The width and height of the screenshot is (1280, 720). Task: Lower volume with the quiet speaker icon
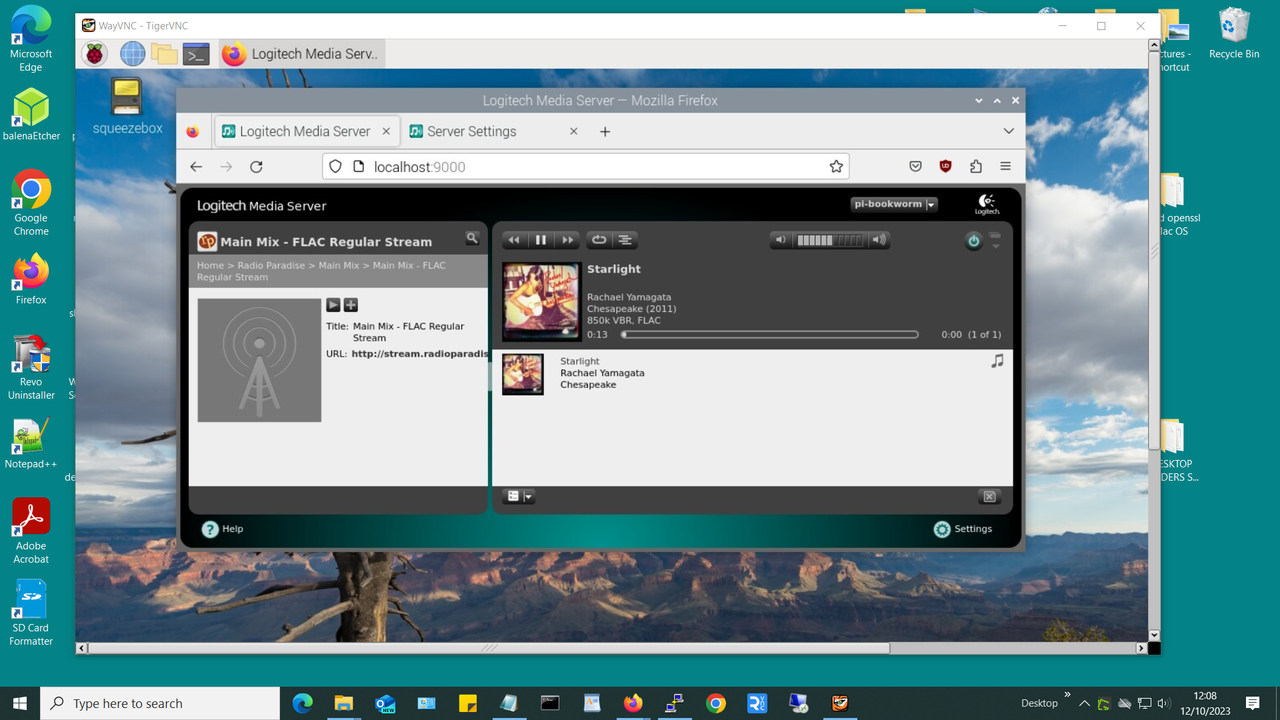pyautogui.click(x=781, y=240)
